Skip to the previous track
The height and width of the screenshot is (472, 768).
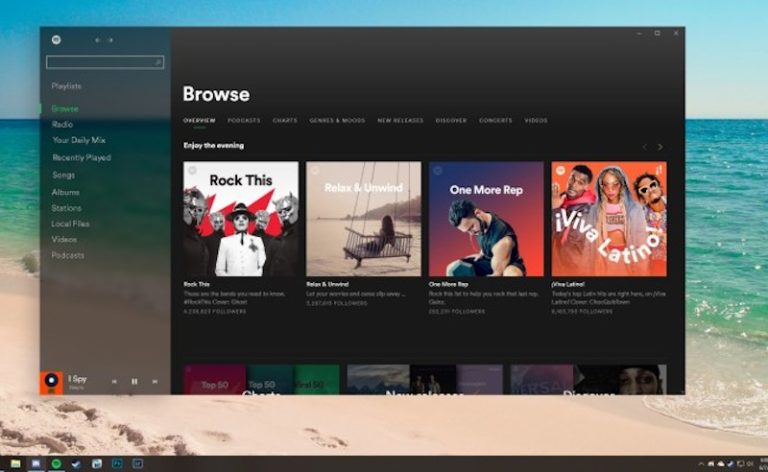click(114, 381)
